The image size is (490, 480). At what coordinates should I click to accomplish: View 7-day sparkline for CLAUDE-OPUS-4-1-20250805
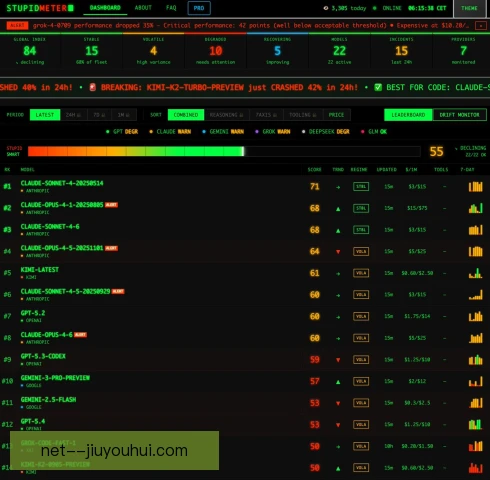[475, 208]
